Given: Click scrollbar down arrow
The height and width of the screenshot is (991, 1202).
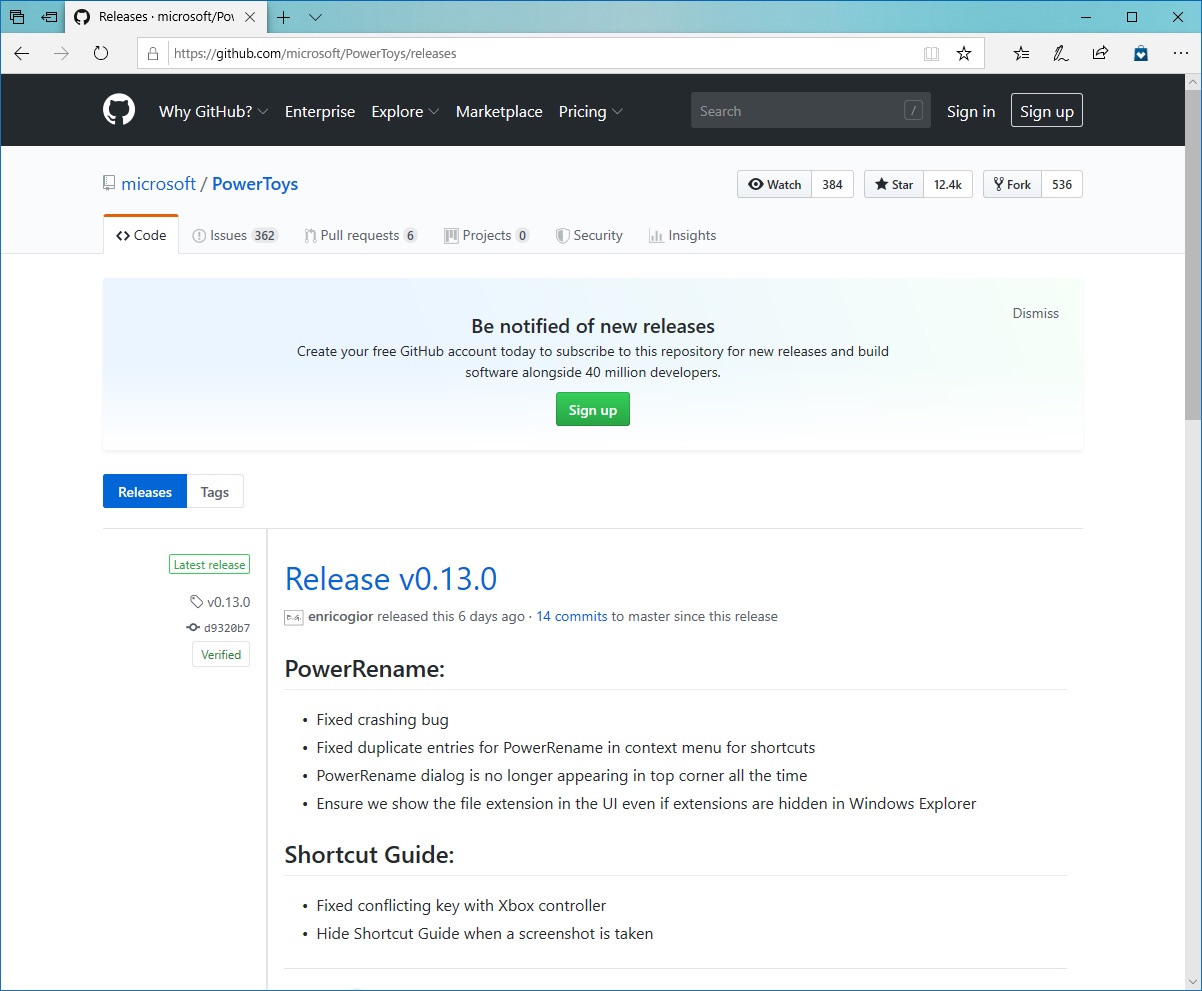Looking at the screenshot, I should coord(1193,981).
